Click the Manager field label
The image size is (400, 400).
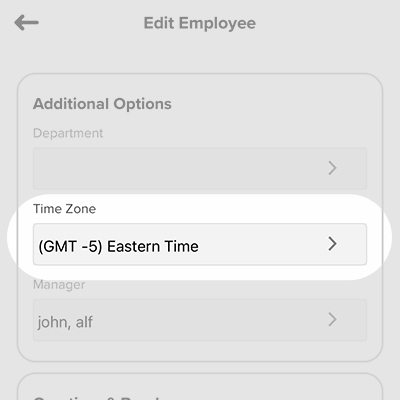(59, 285)
